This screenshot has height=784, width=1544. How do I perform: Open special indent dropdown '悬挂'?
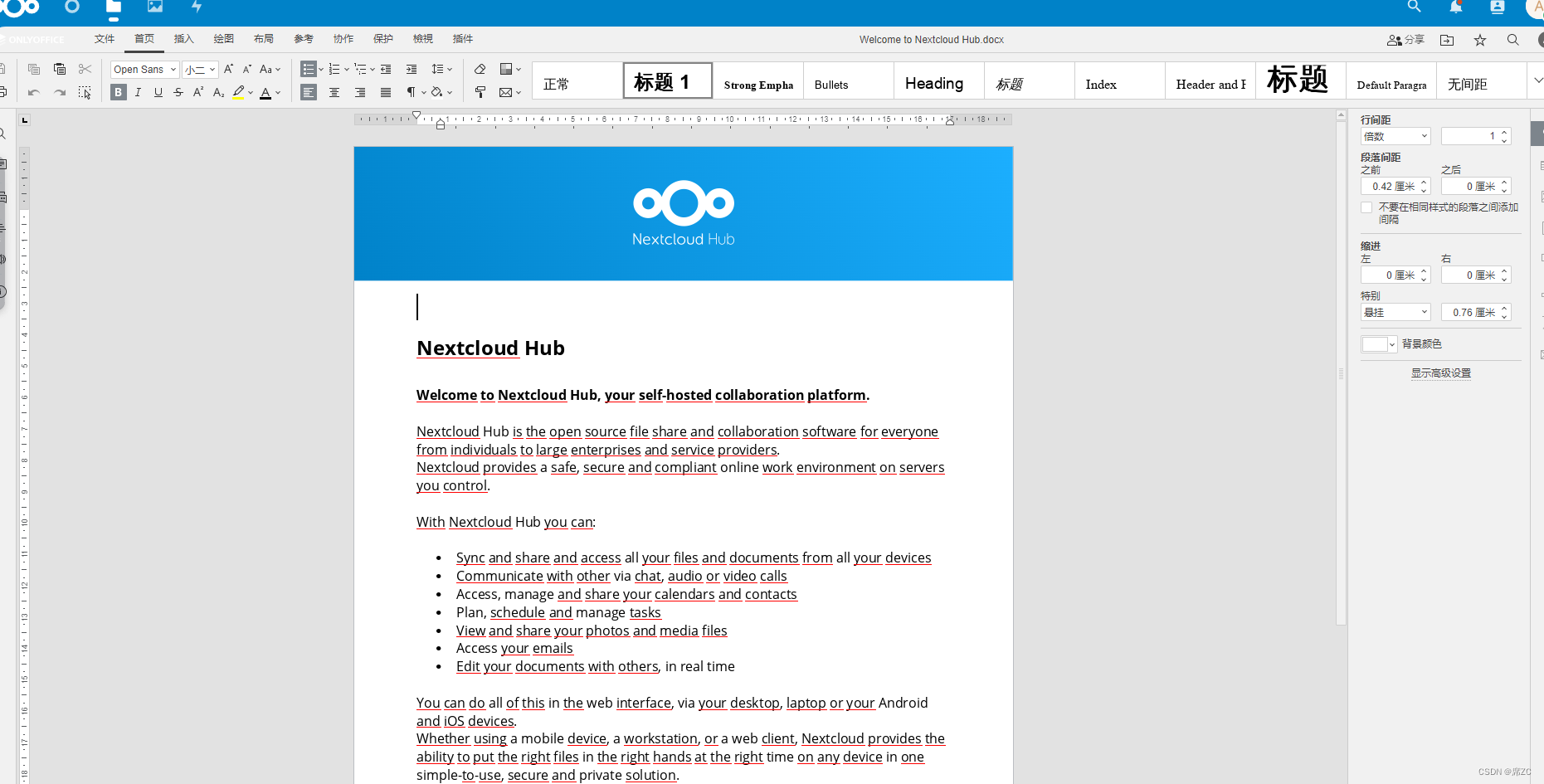1395,313
